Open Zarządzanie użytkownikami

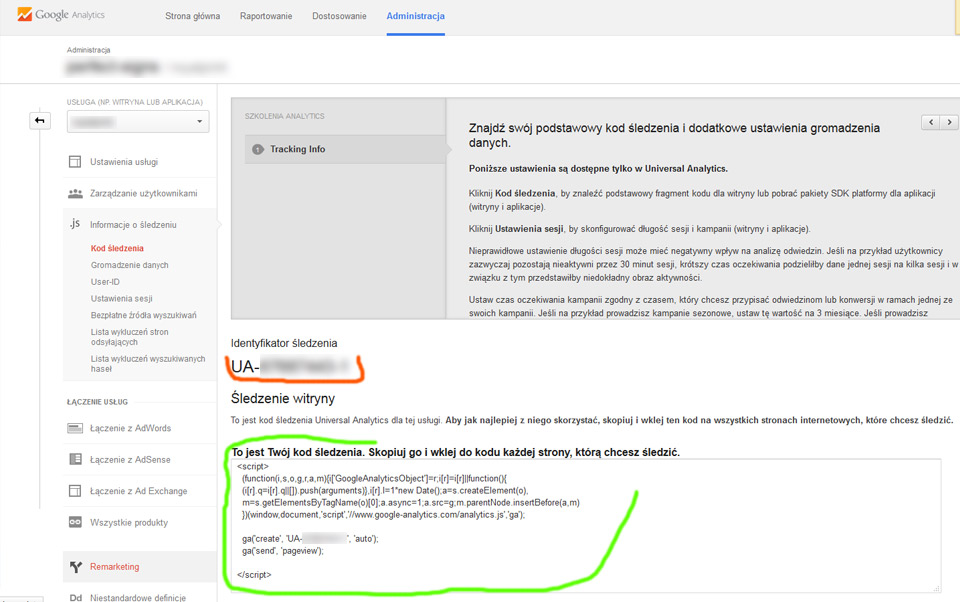coord(143,194)
